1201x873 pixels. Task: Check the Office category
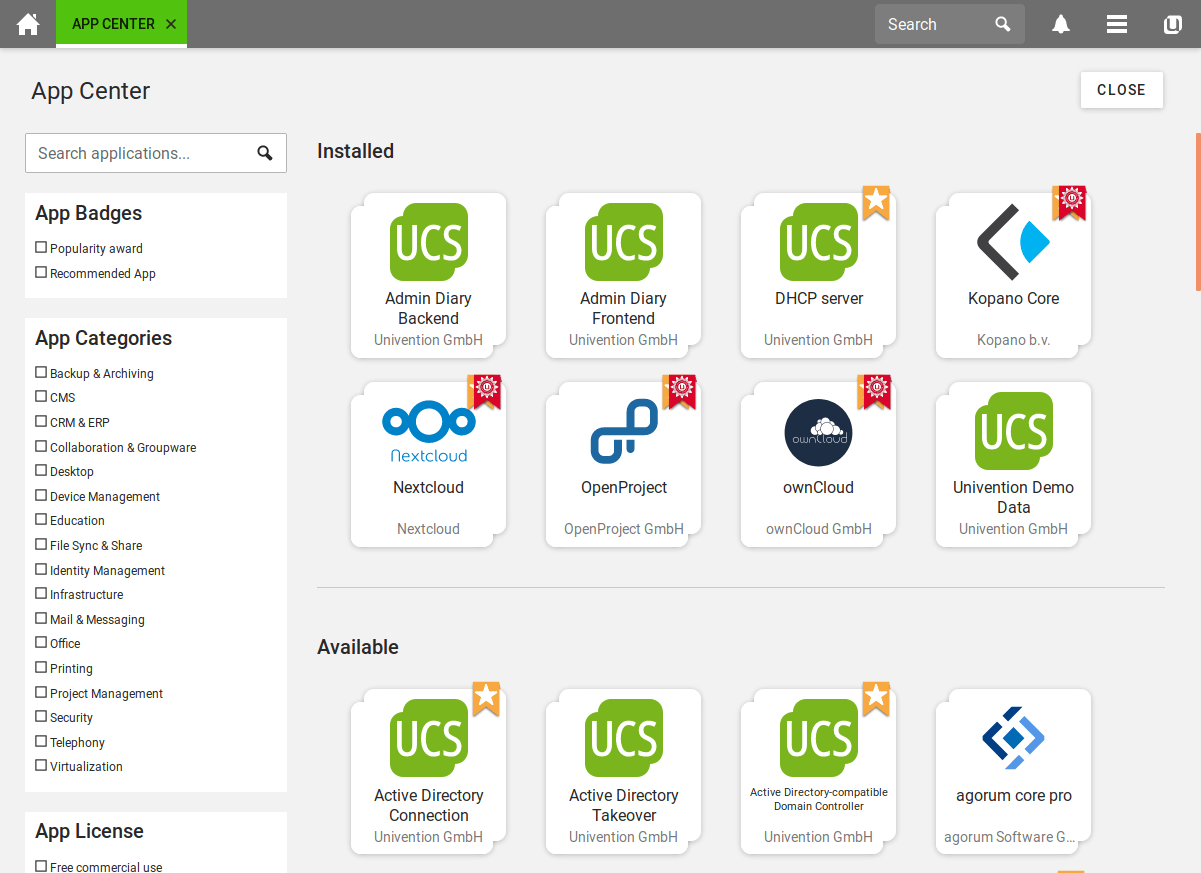point(41,642)
